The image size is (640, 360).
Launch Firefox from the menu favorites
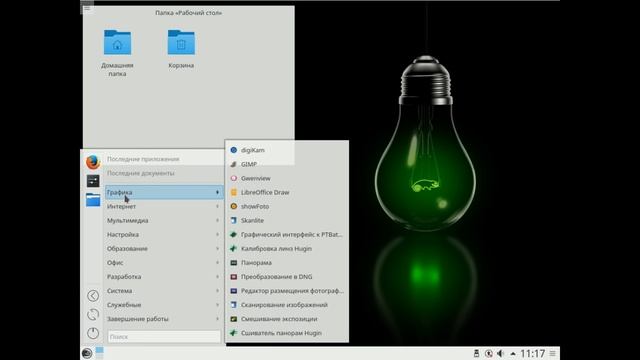(x=93, y=162)
